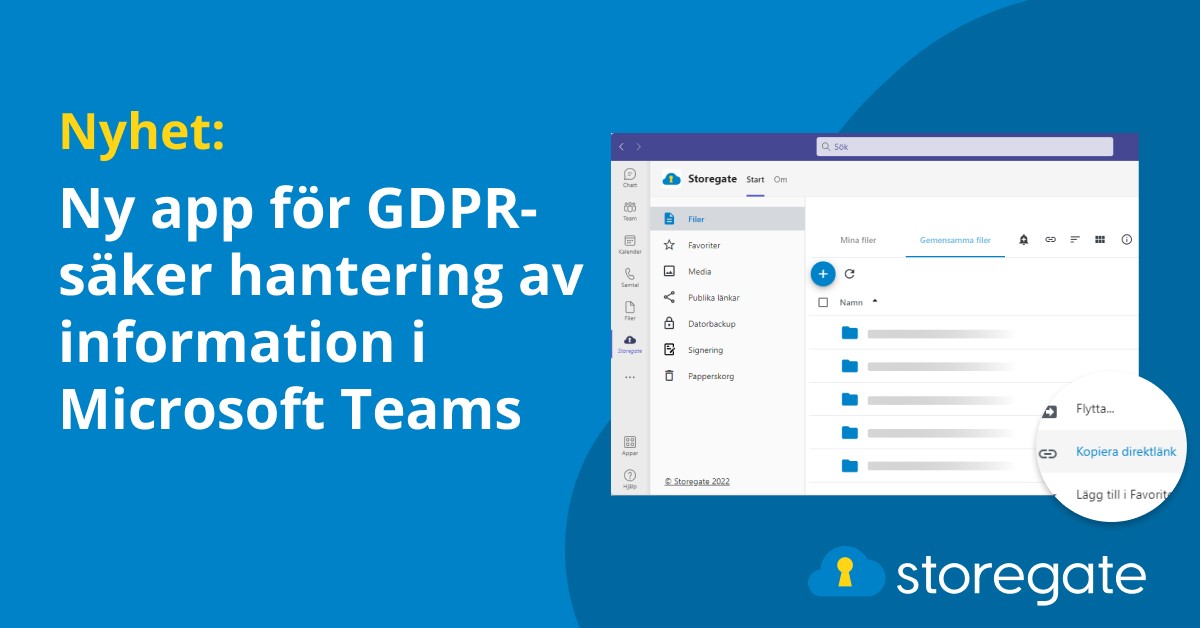Open the more apps ellipsis icon
Image resolution: width=1200 pixels, height=628 pixels.
[630, 377]
